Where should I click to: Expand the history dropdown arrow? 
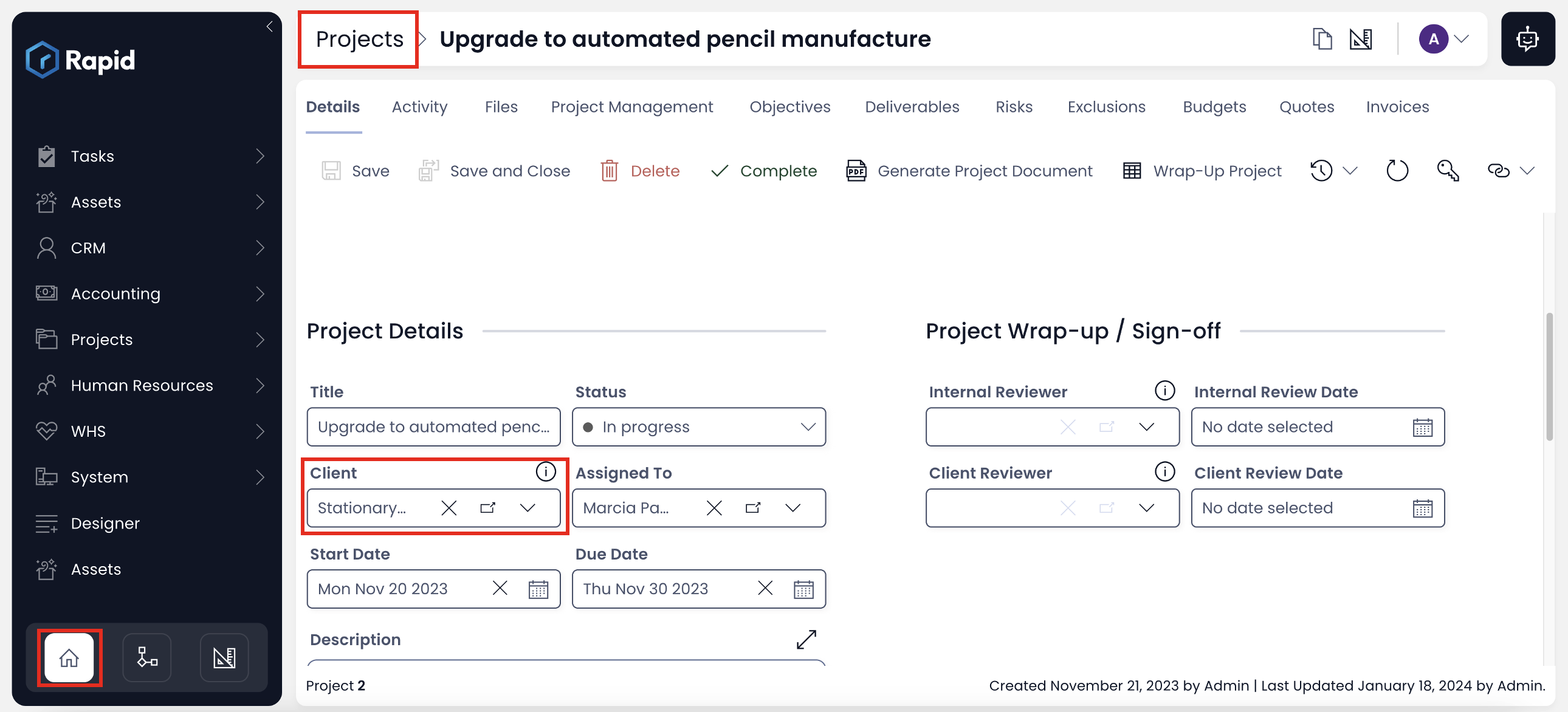[1352, 171]
